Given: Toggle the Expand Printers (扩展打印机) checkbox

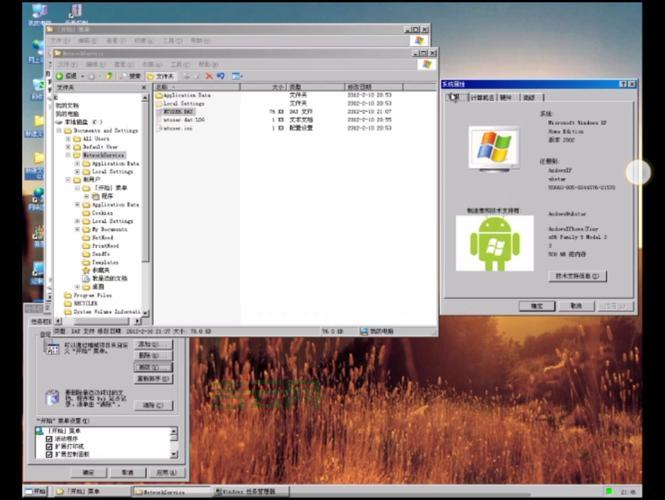Looking at the screenshot, I should tap(49, 447).
